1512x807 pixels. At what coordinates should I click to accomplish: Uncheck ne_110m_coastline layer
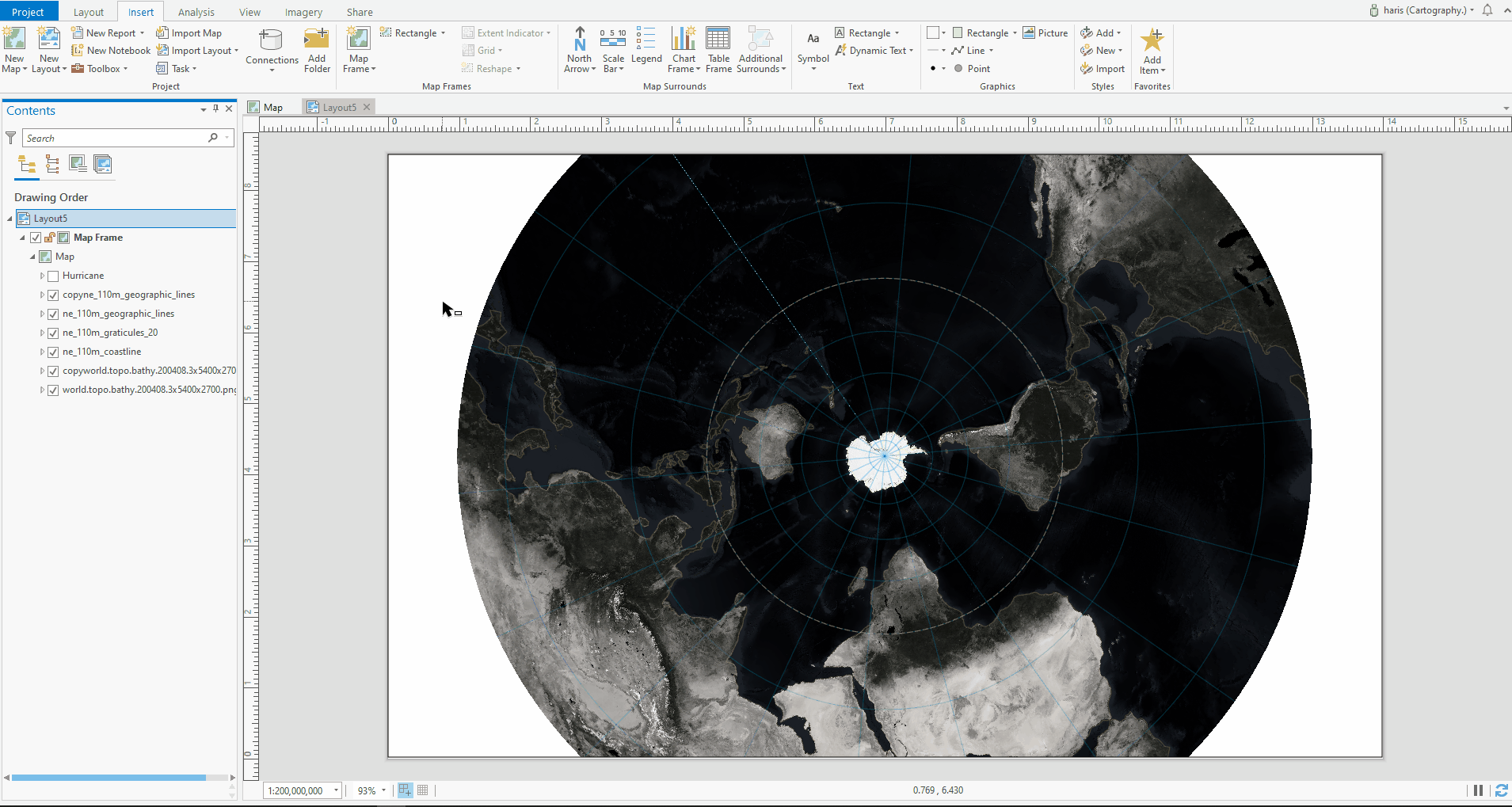pos(53,352)
